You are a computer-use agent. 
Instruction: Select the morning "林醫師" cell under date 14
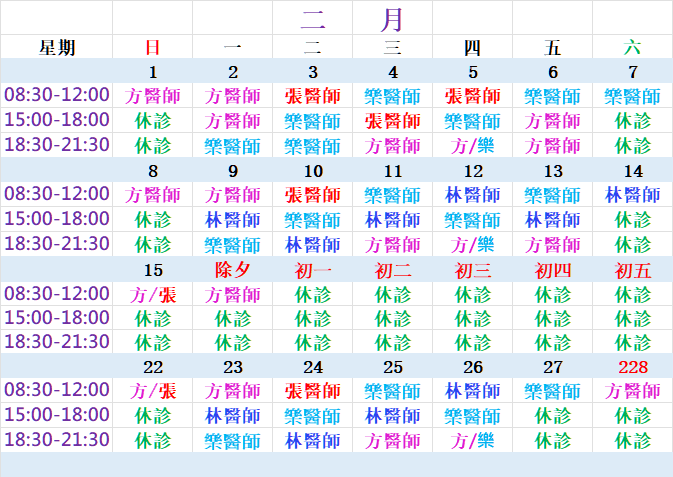coord(632,195)
